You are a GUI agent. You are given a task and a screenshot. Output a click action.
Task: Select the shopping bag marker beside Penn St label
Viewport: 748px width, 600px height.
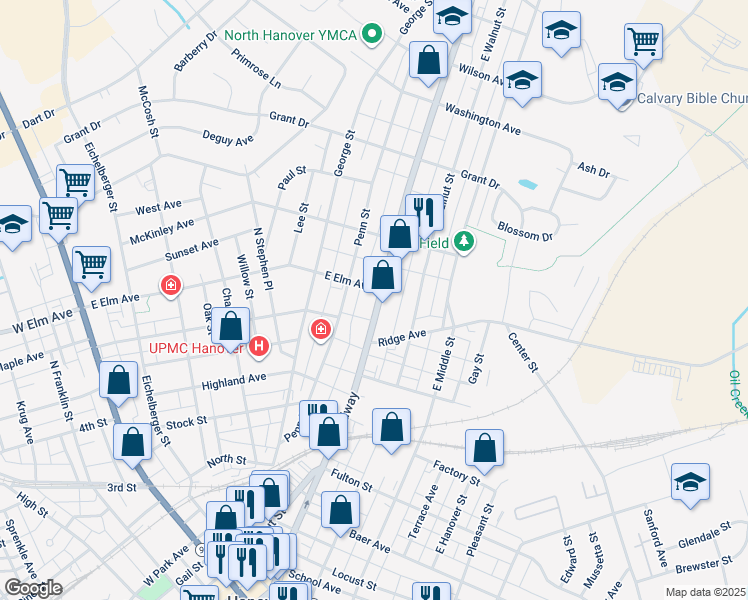pyautogui.click(x=400, y=236)
